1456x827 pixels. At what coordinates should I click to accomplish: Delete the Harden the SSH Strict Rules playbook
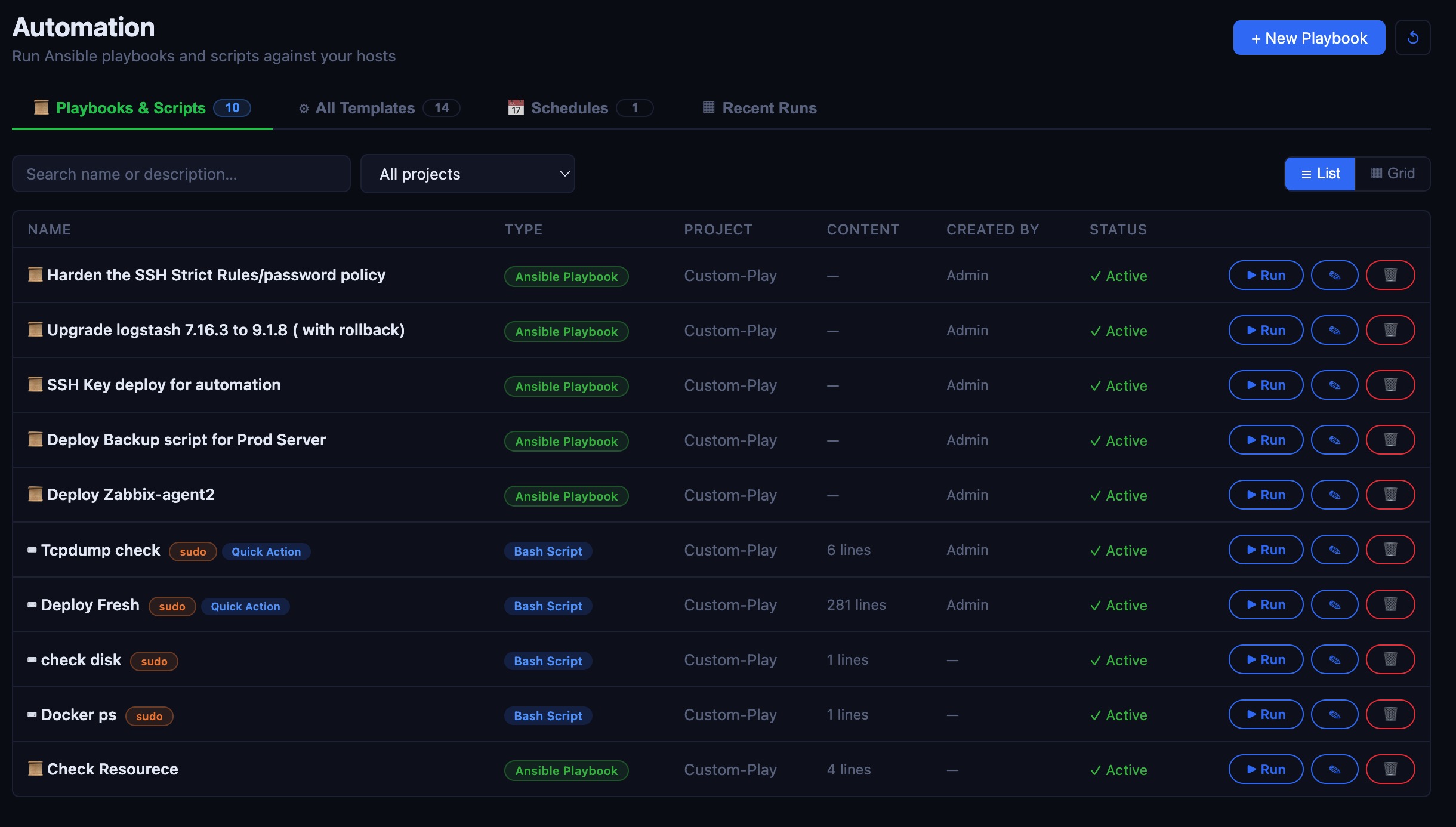tap(1390, 275)
